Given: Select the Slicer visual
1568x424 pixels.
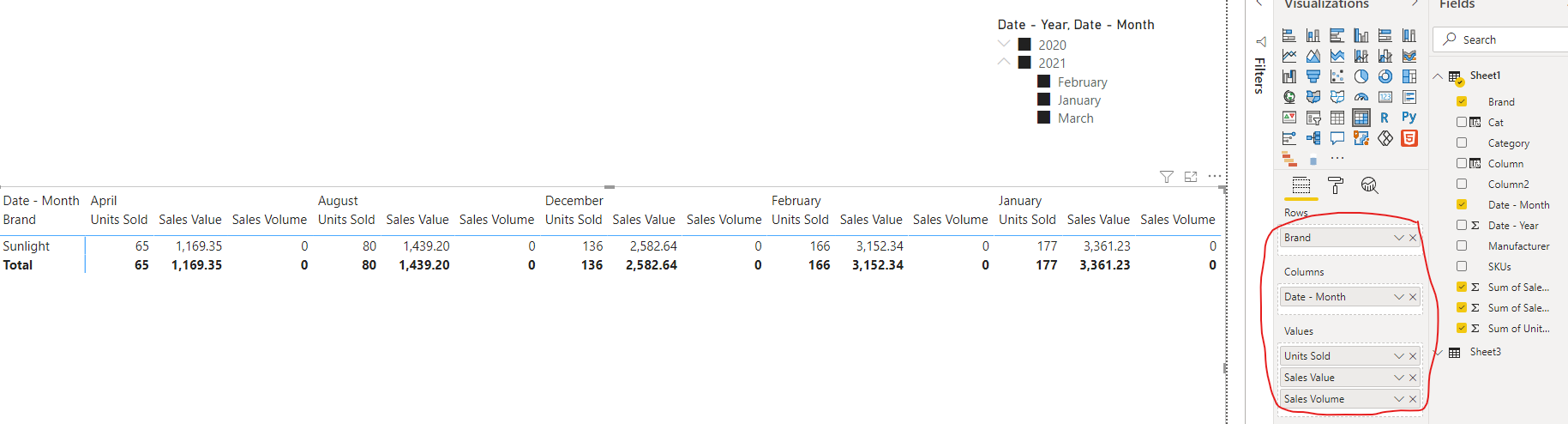Looking at the screenshot, I should (1313, 118).
